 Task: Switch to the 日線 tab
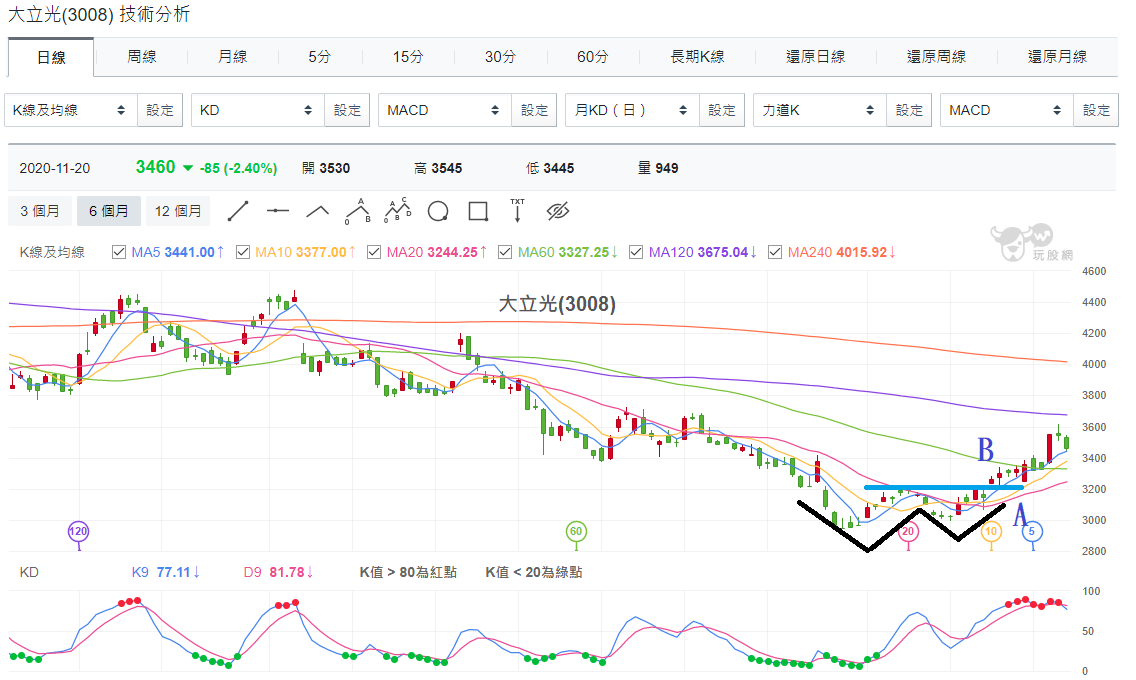(x=51, y=57)
